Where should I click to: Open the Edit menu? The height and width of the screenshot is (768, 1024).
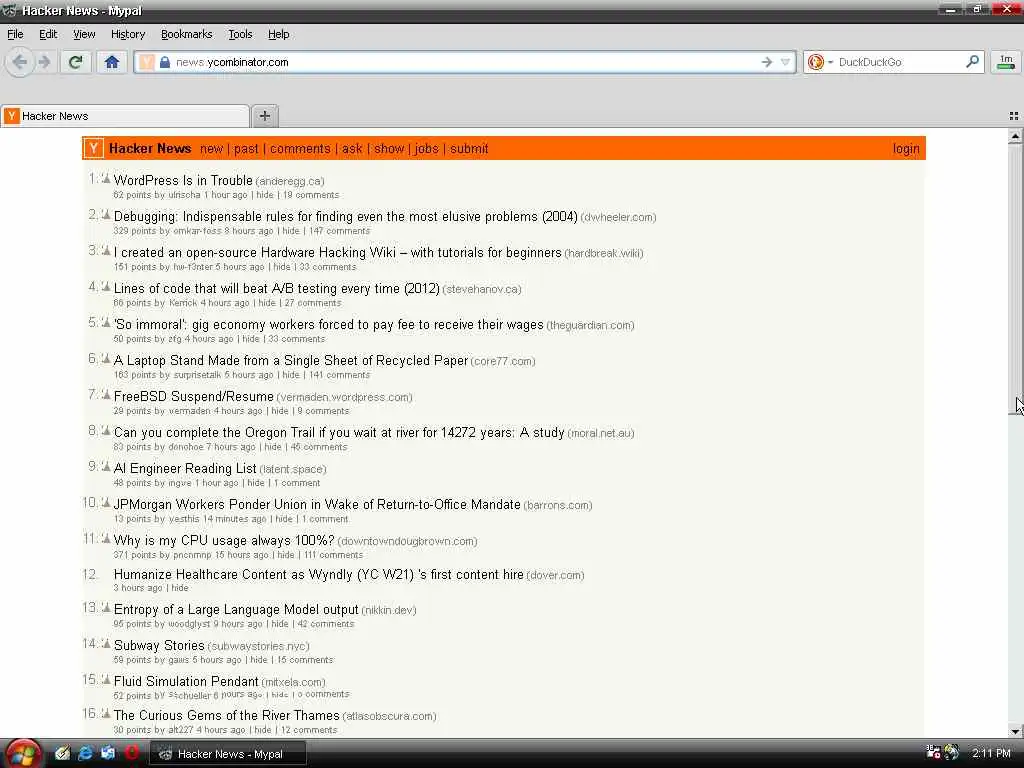pos(48,34)
